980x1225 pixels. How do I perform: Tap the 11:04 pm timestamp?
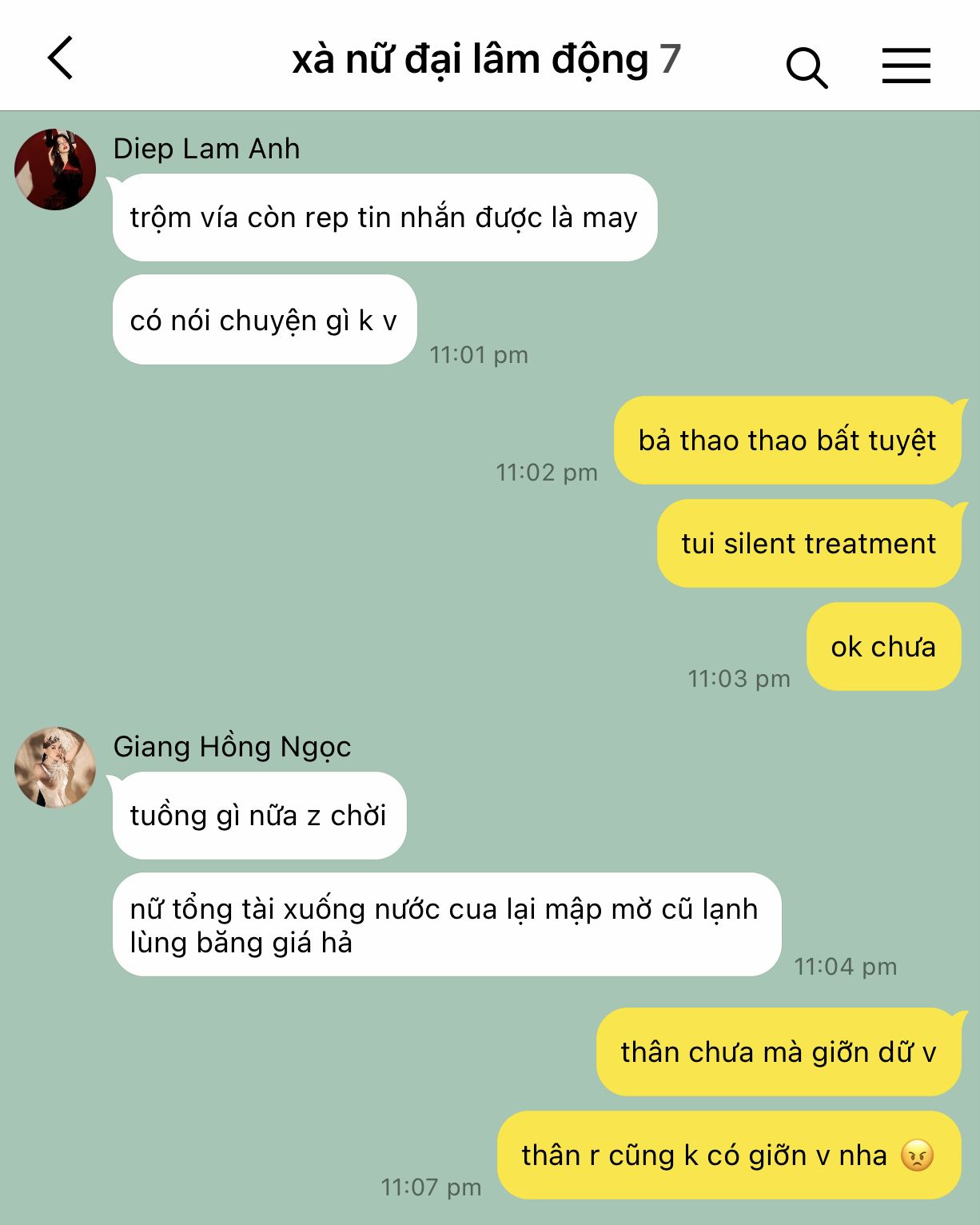click(x=846, y=967)
